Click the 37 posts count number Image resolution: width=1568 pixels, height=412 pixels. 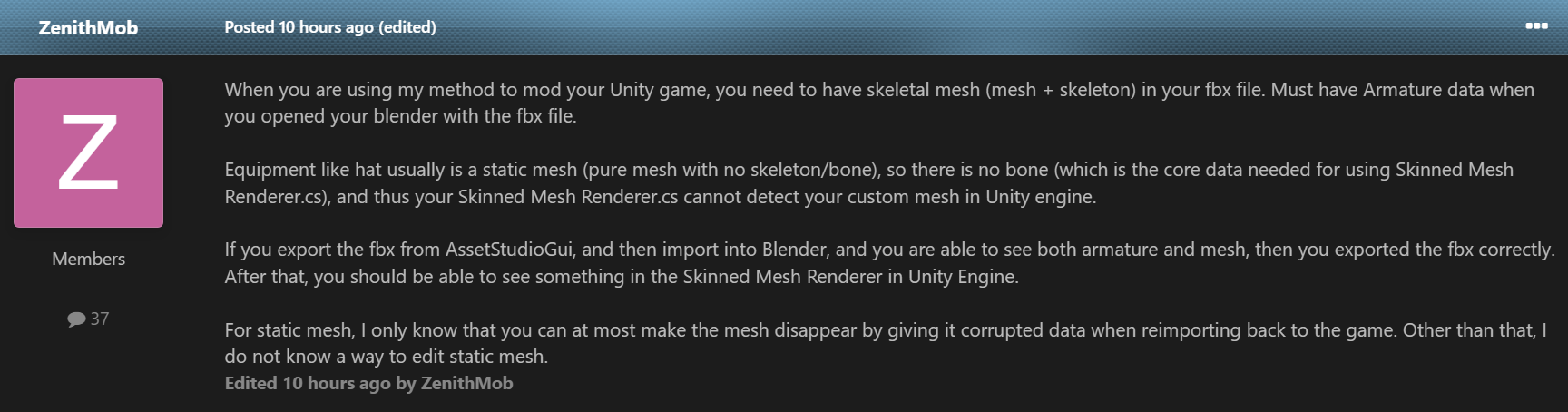pos(100,319)
